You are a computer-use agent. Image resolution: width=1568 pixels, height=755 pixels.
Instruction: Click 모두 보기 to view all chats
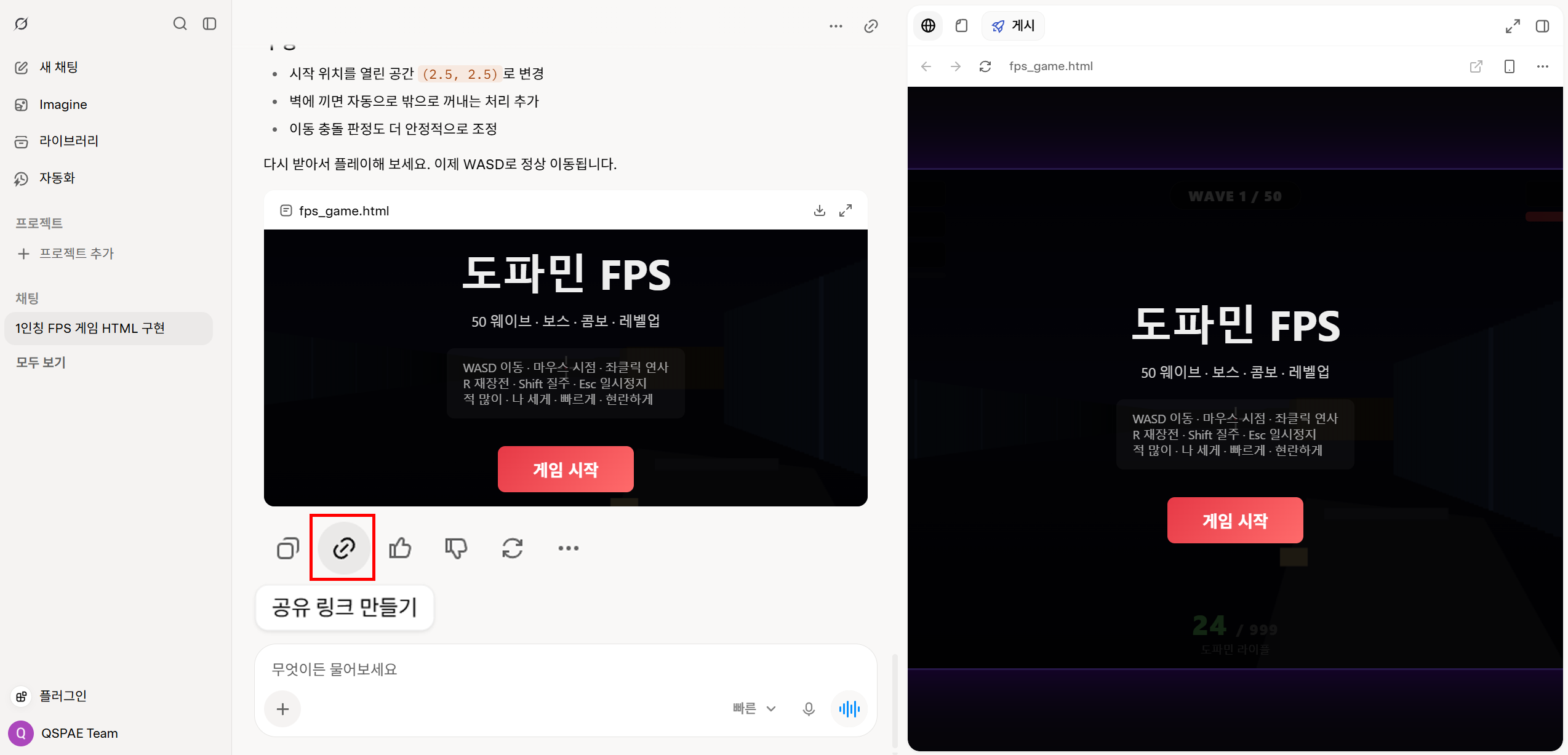(x=41, y=362)
